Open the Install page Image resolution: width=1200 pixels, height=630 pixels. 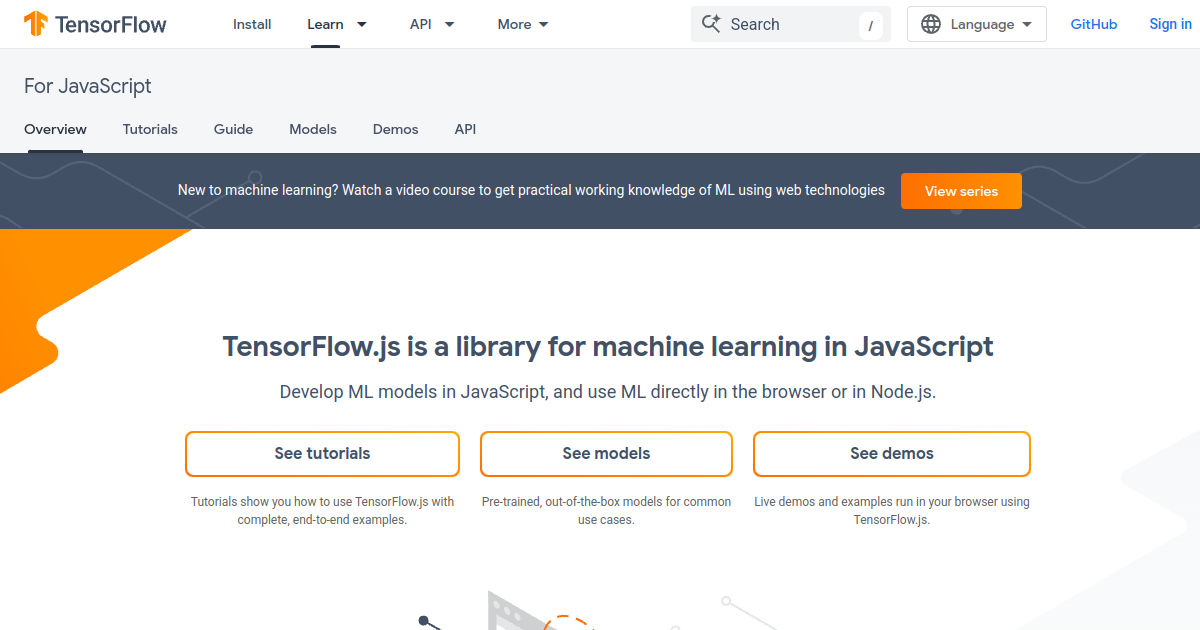(x=252, y=24)
